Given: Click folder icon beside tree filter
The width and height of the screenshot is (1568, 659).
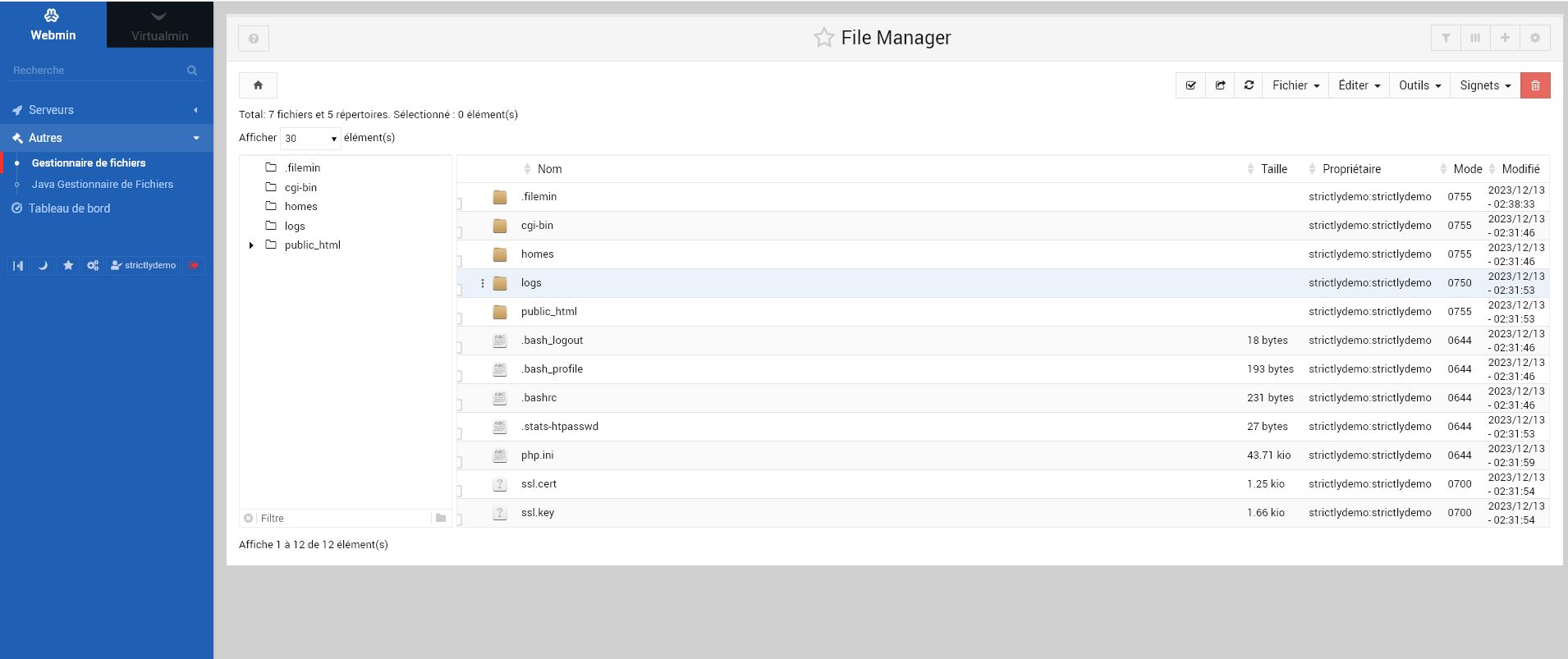Looking at the screenshot, I should (441, 518).
